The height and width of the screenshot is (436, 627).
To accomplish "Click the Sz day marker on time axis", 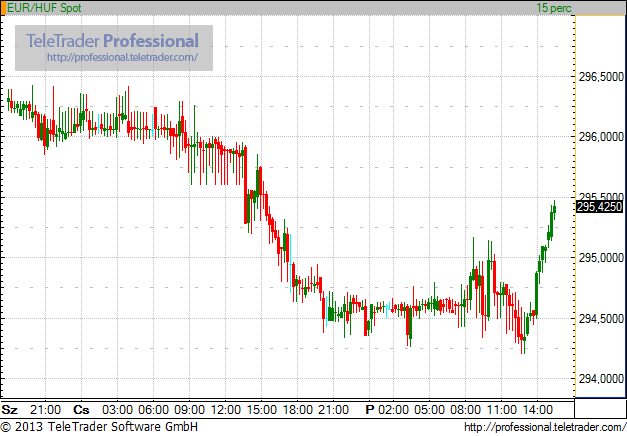I will (x=10, y=410).
